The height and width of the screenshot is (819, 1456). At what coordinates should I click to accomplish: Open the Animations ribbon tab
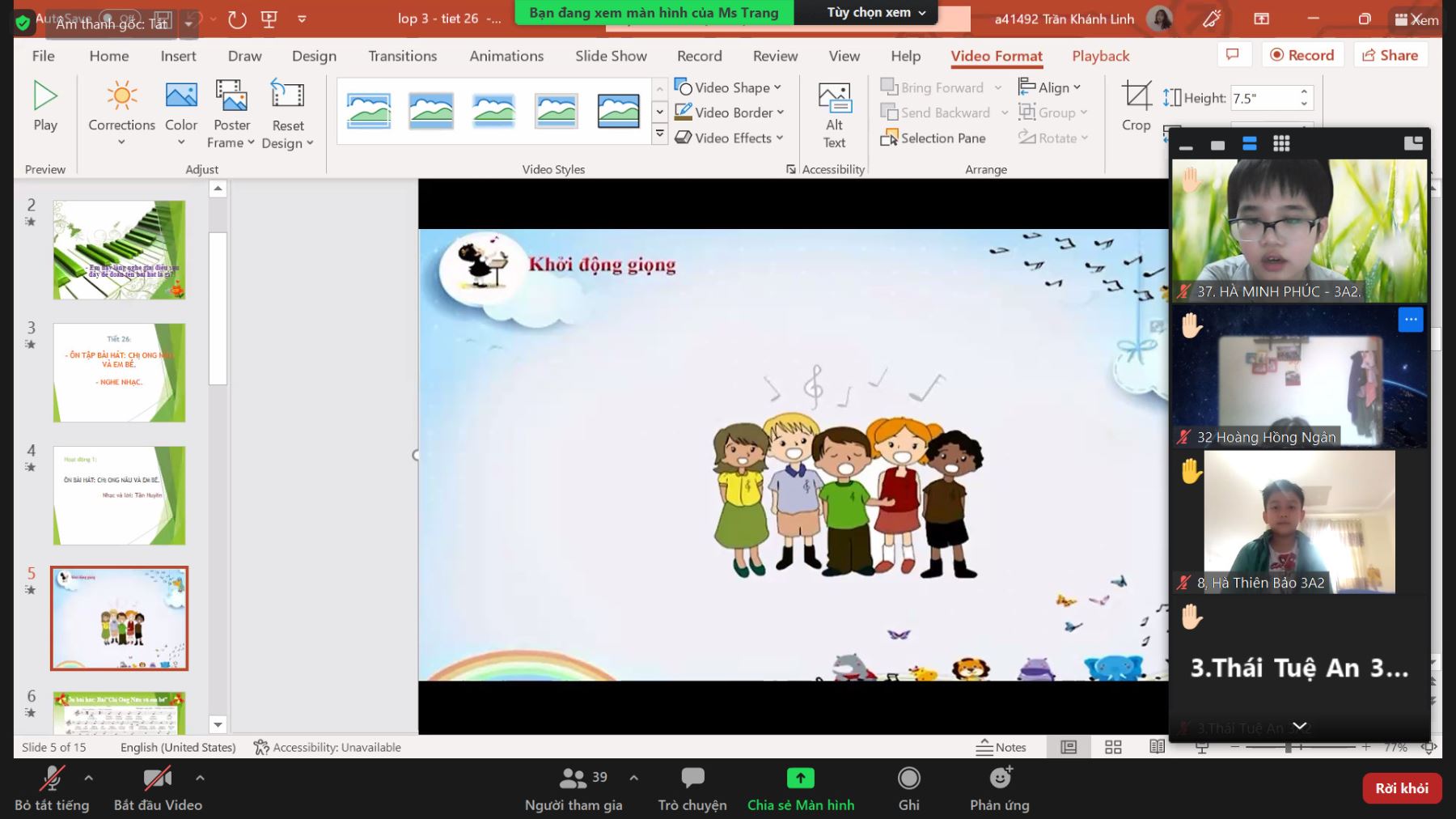click(x=506, y=56)
